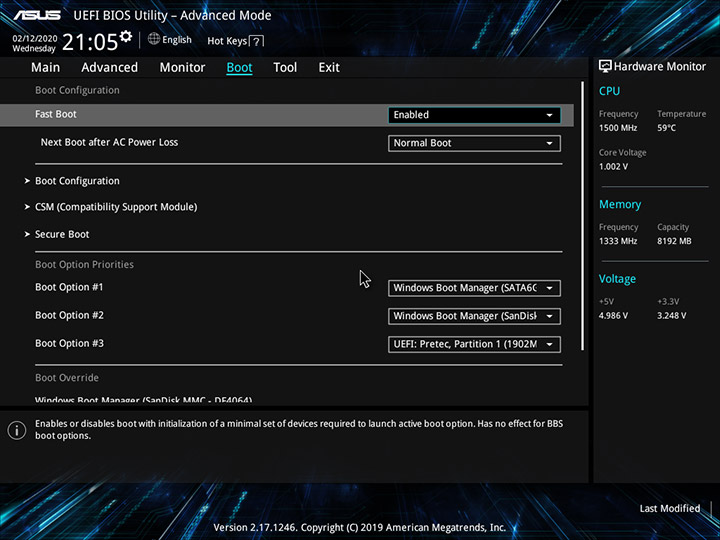Expand the Secure Boot submenu
The image size is (720, 540).
(62, 234)
